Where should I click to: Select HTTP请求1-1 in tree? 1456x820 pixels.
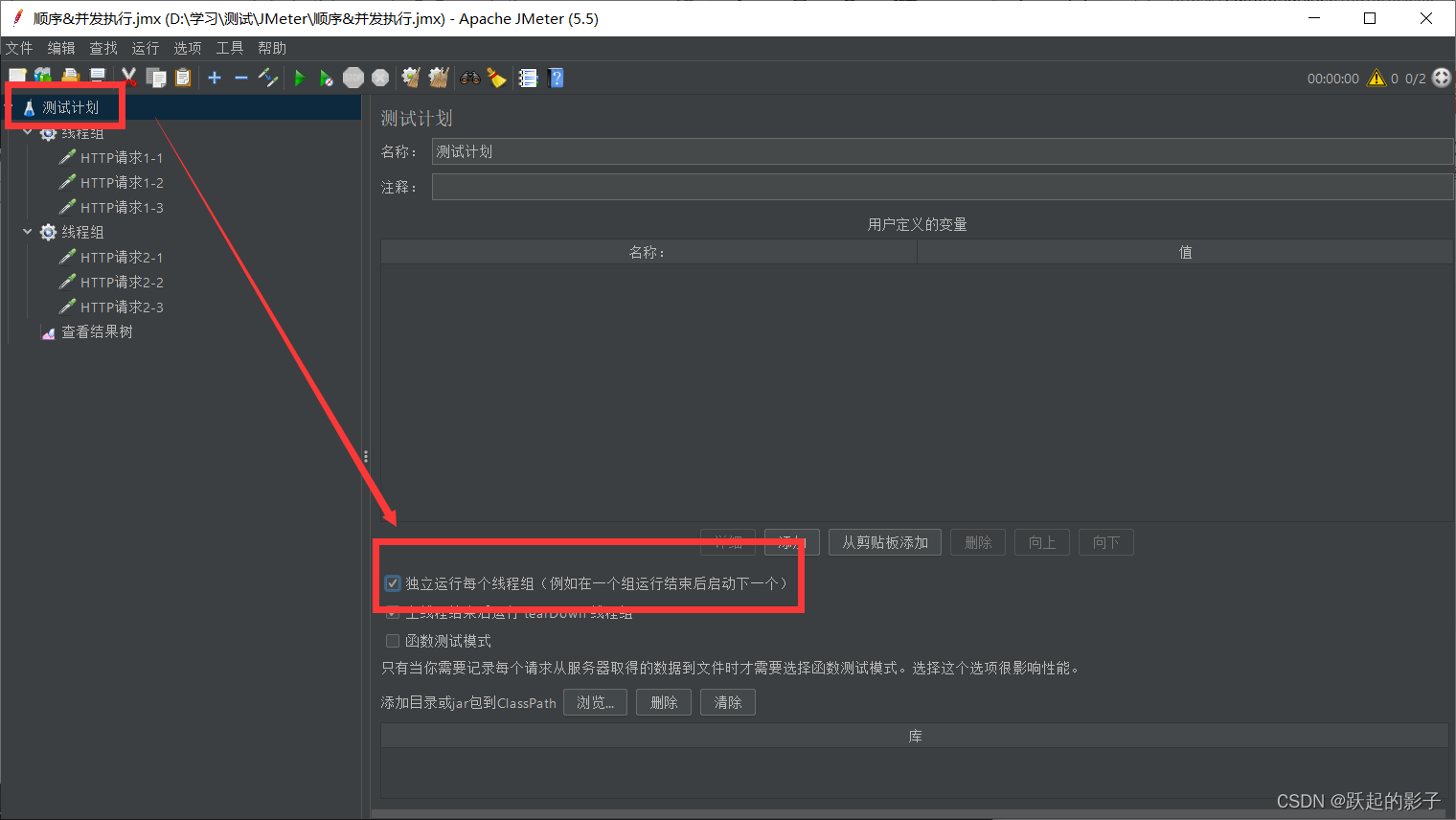pyautogui.click(x=122, y=157)
